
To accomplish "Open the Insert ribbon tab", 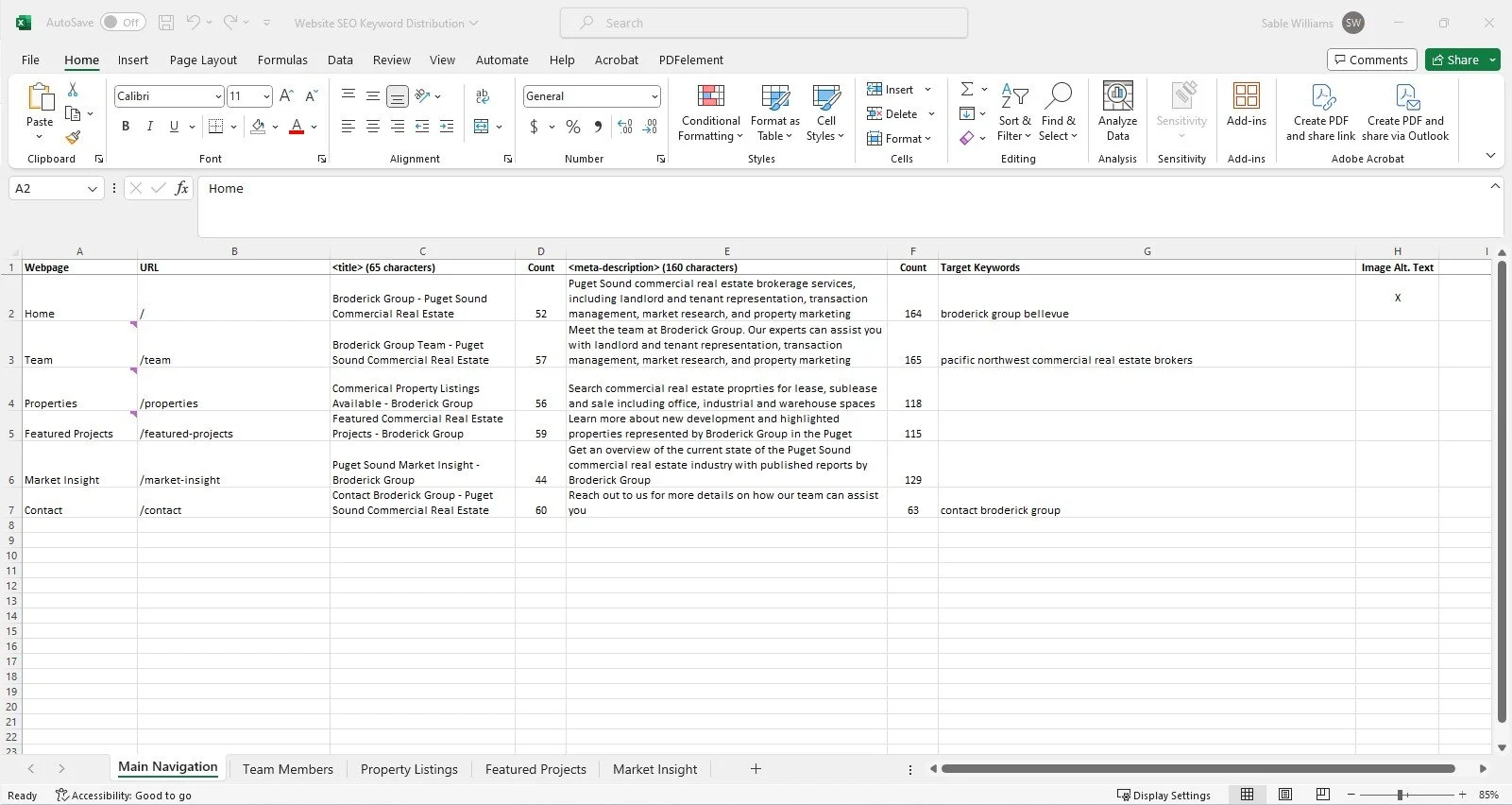I will [132, 60].
